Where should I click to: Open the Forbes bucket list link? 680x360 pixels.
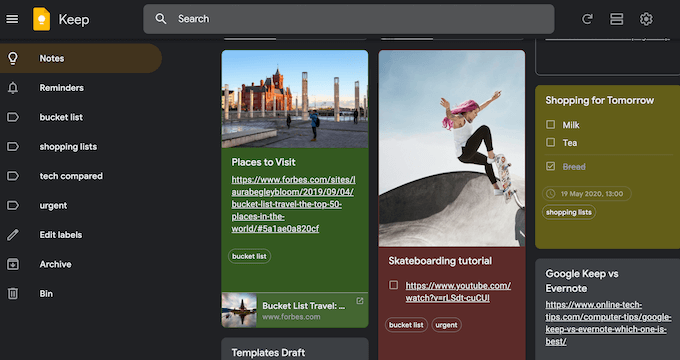(x=293, y=204)
